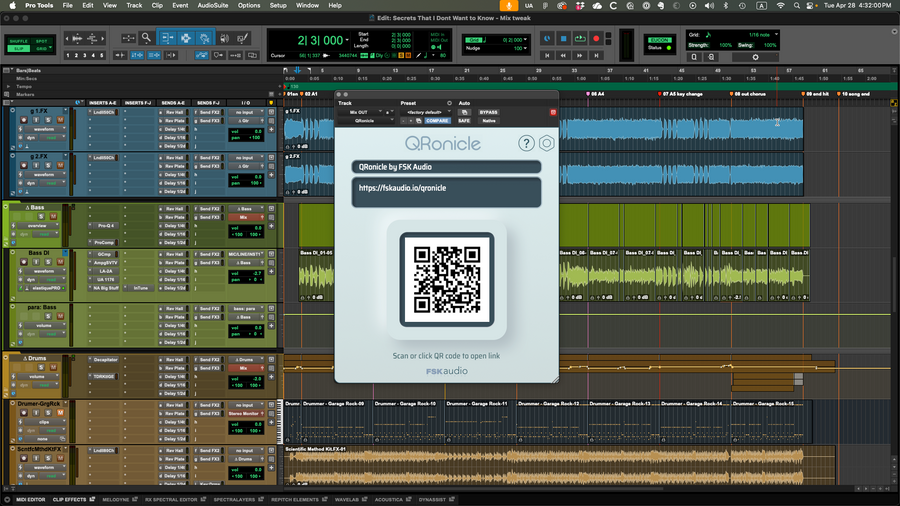The image size is (900, 506).
Task: Click the transport Record button
Action: pos(596,38)
